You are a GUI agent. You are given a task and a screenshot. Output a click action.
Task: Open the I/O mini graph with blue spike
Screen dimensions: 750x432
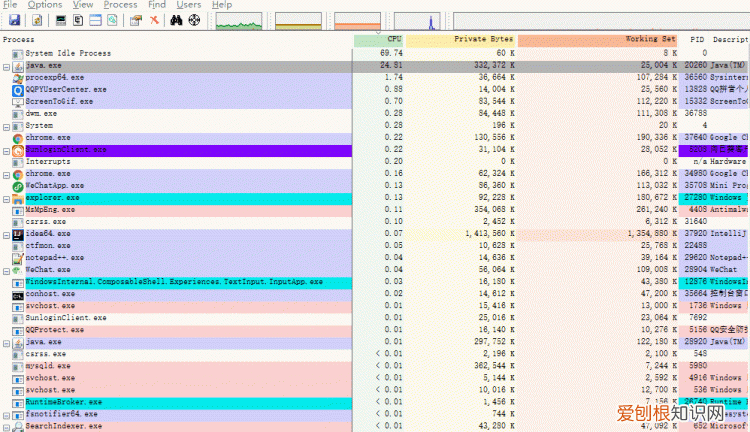pos(417,21)
